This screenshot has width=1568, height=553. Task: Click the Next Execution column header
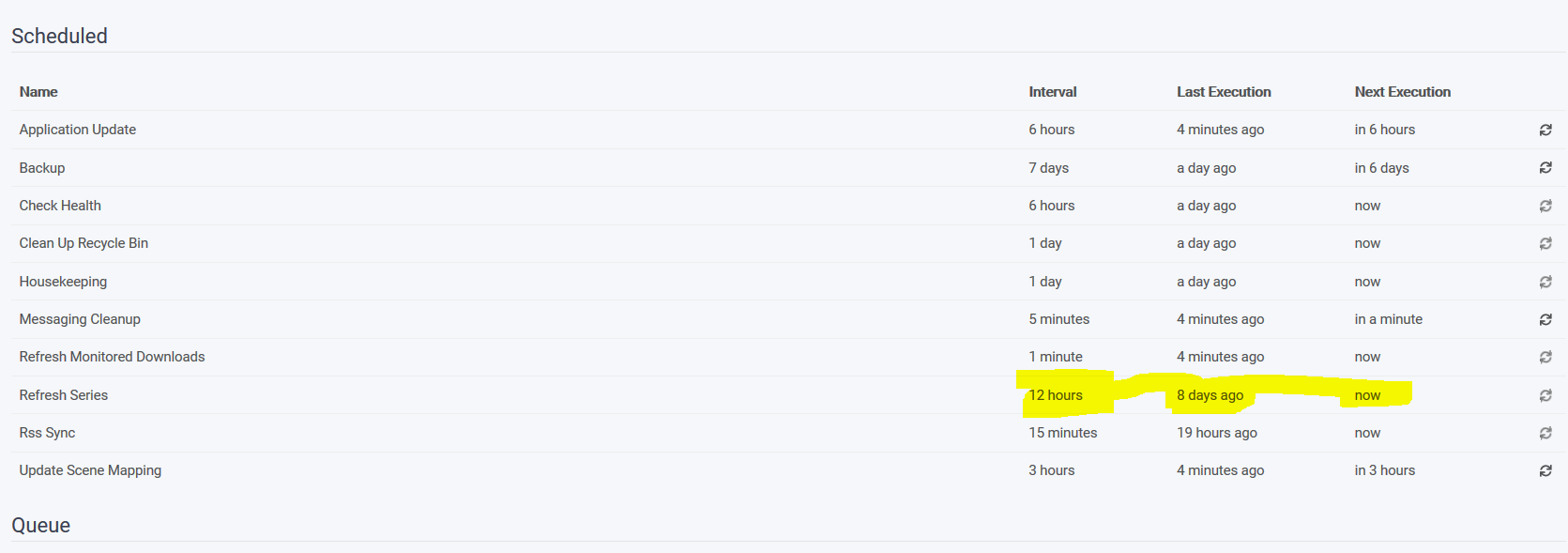tap(1402, 92)
